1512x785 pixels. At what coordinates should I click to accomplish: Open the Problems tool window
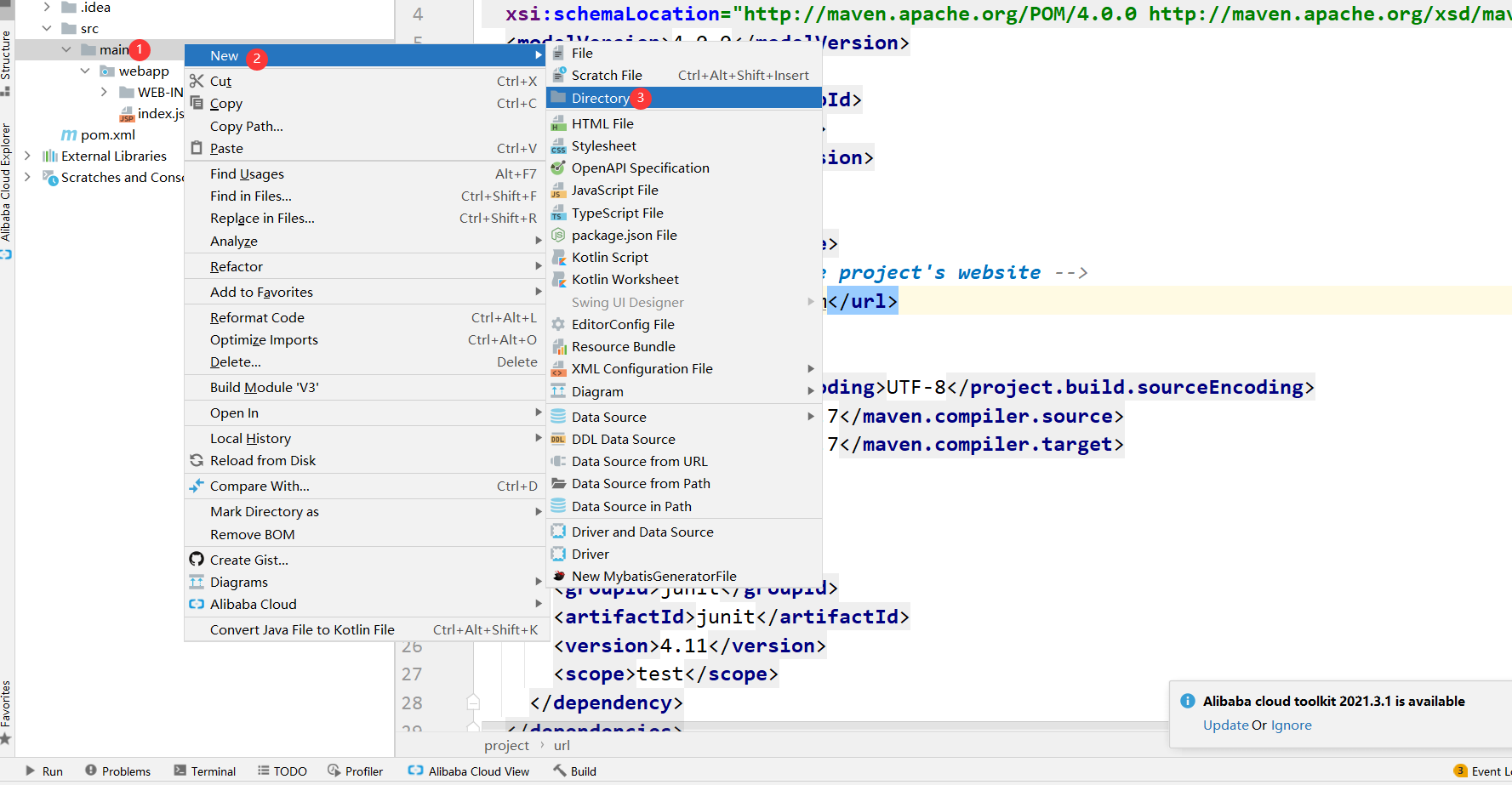click(117, 771)
